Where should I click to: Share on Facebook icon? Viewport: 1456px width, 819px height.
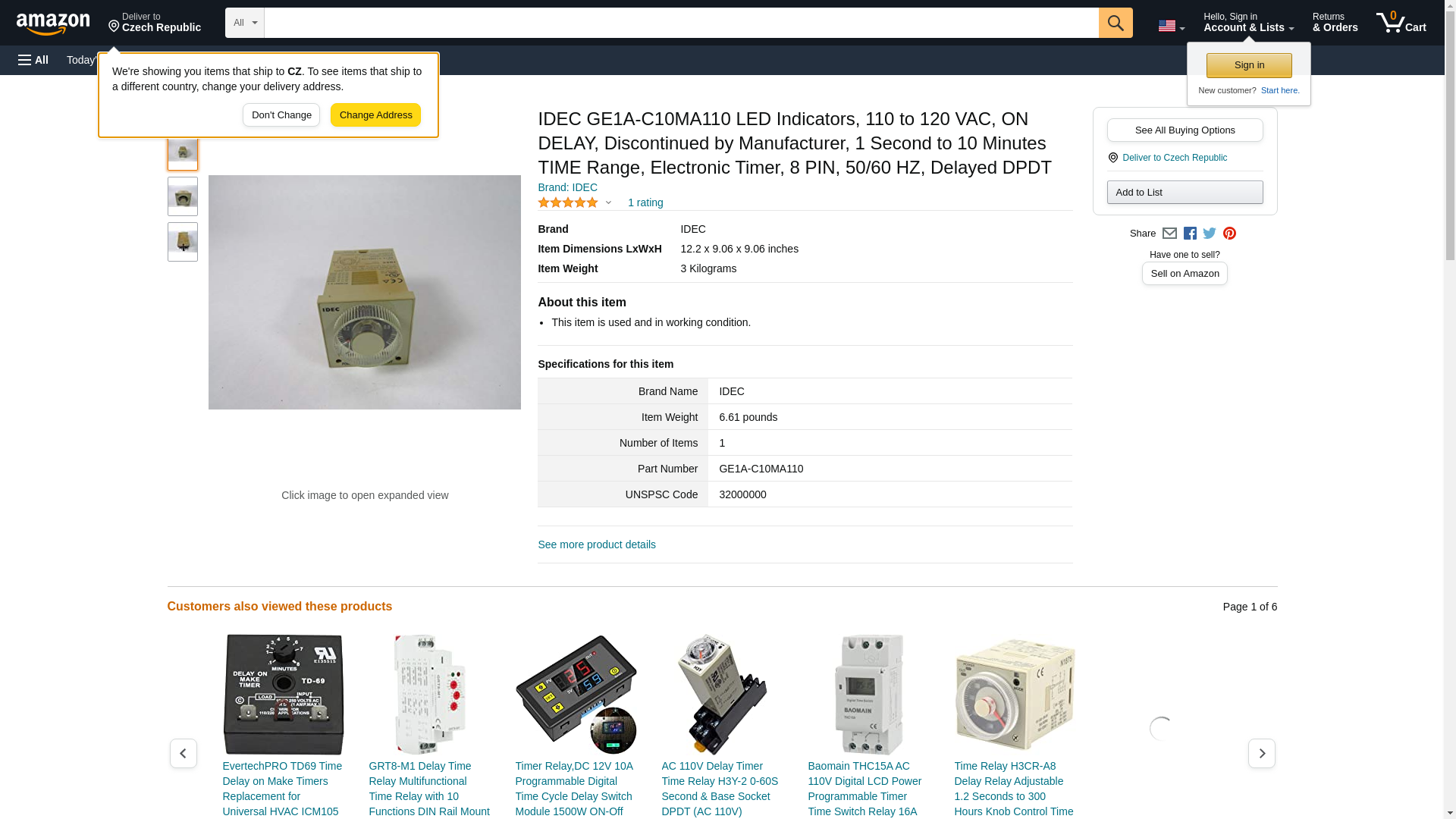click(1190, 234)
